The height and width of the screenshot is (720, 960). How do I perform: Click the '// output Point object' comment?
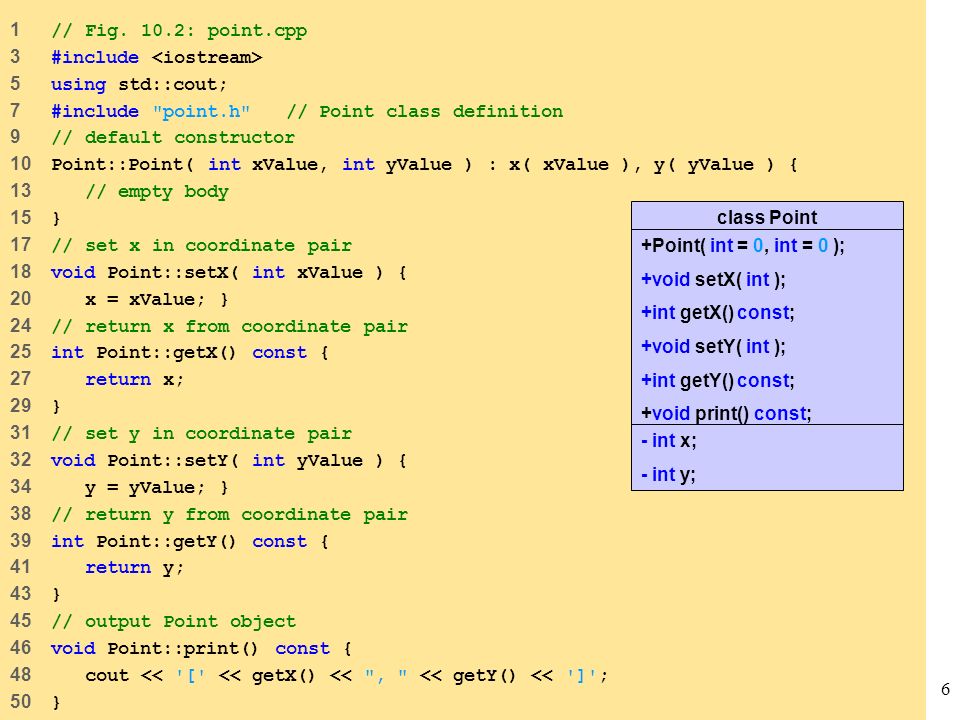click(x=174, y=621)
